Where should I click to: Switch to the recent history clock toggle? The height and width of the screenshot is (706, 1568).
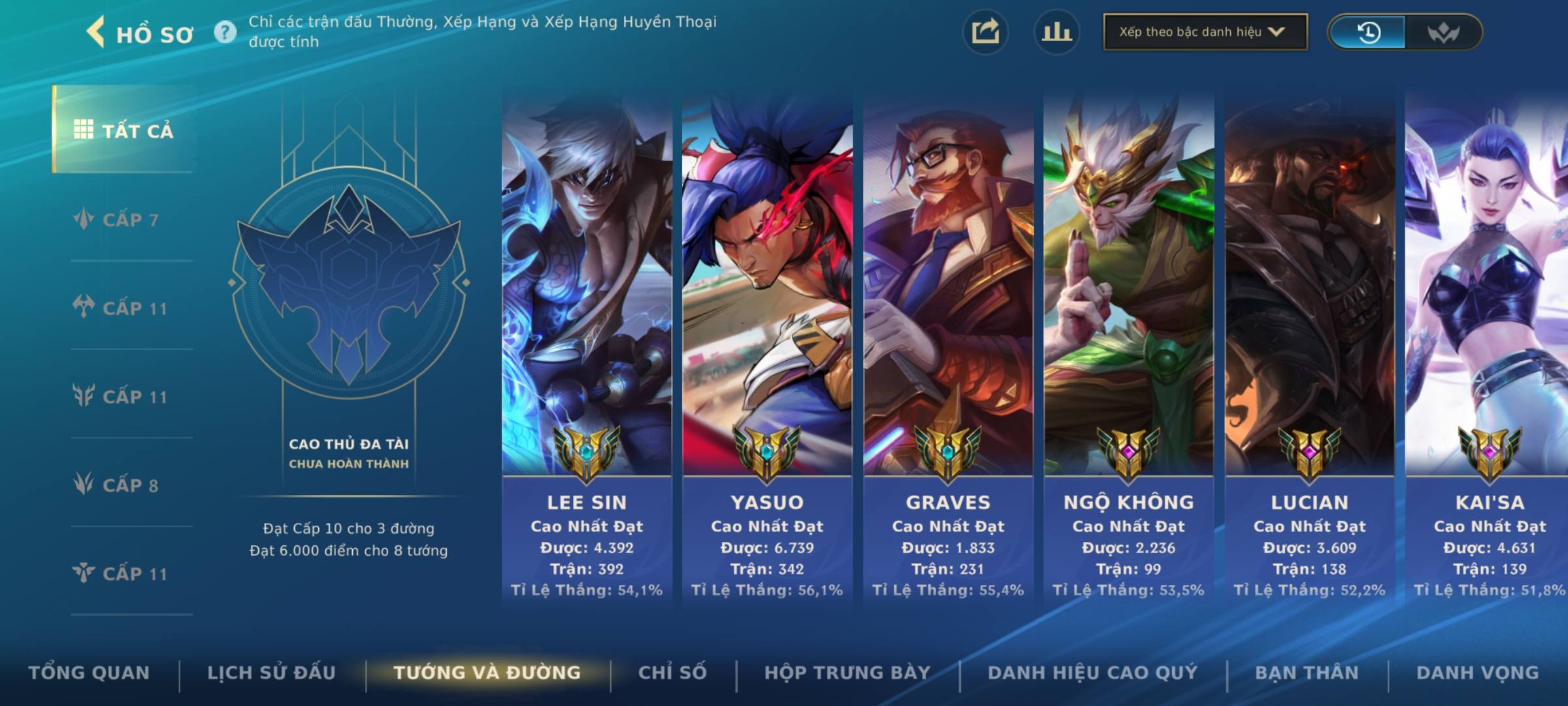tap(1368, 32)
